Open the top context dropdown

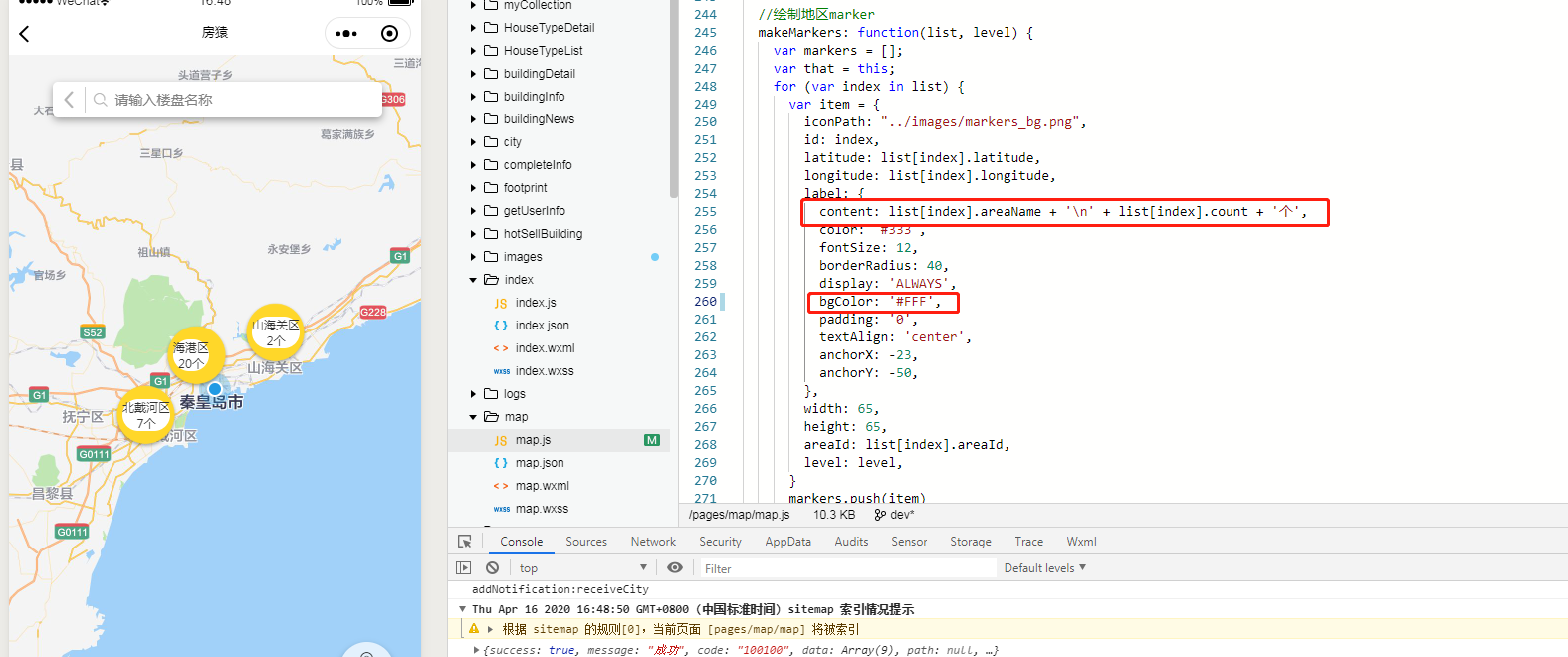point(582,568)
